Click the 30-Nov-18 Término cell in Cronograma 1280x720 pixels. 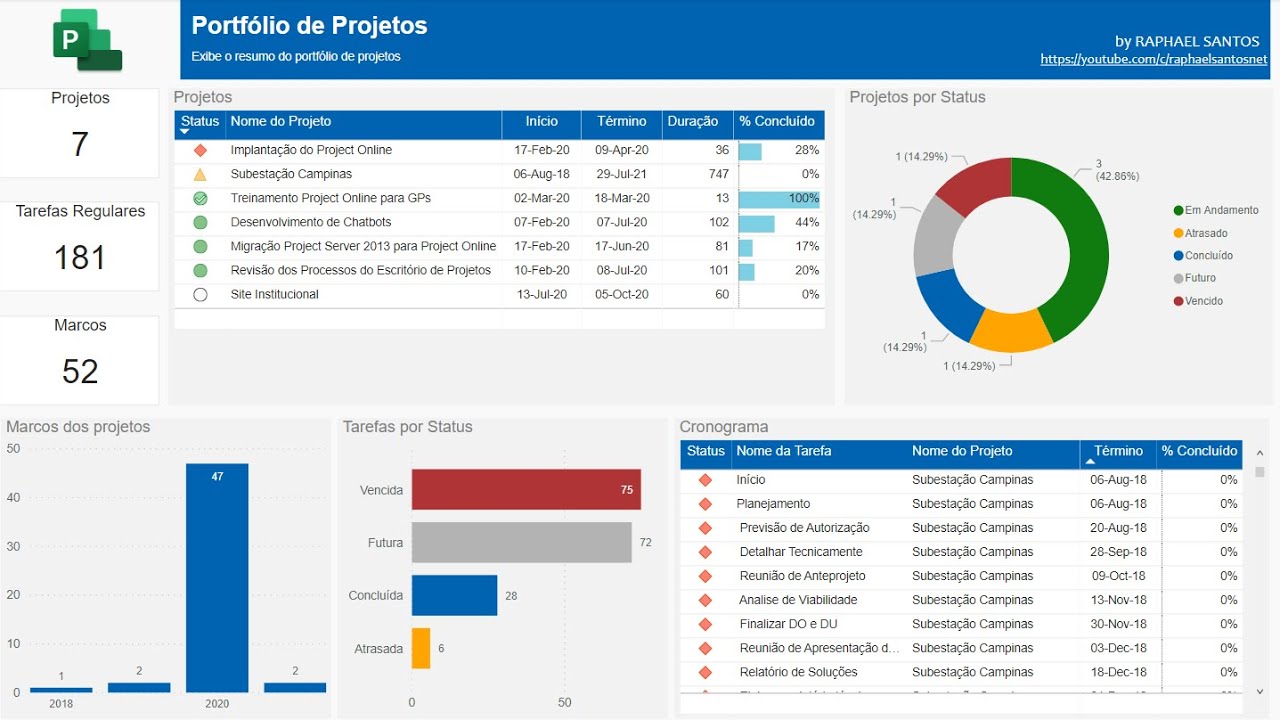tap(1118, 624)
